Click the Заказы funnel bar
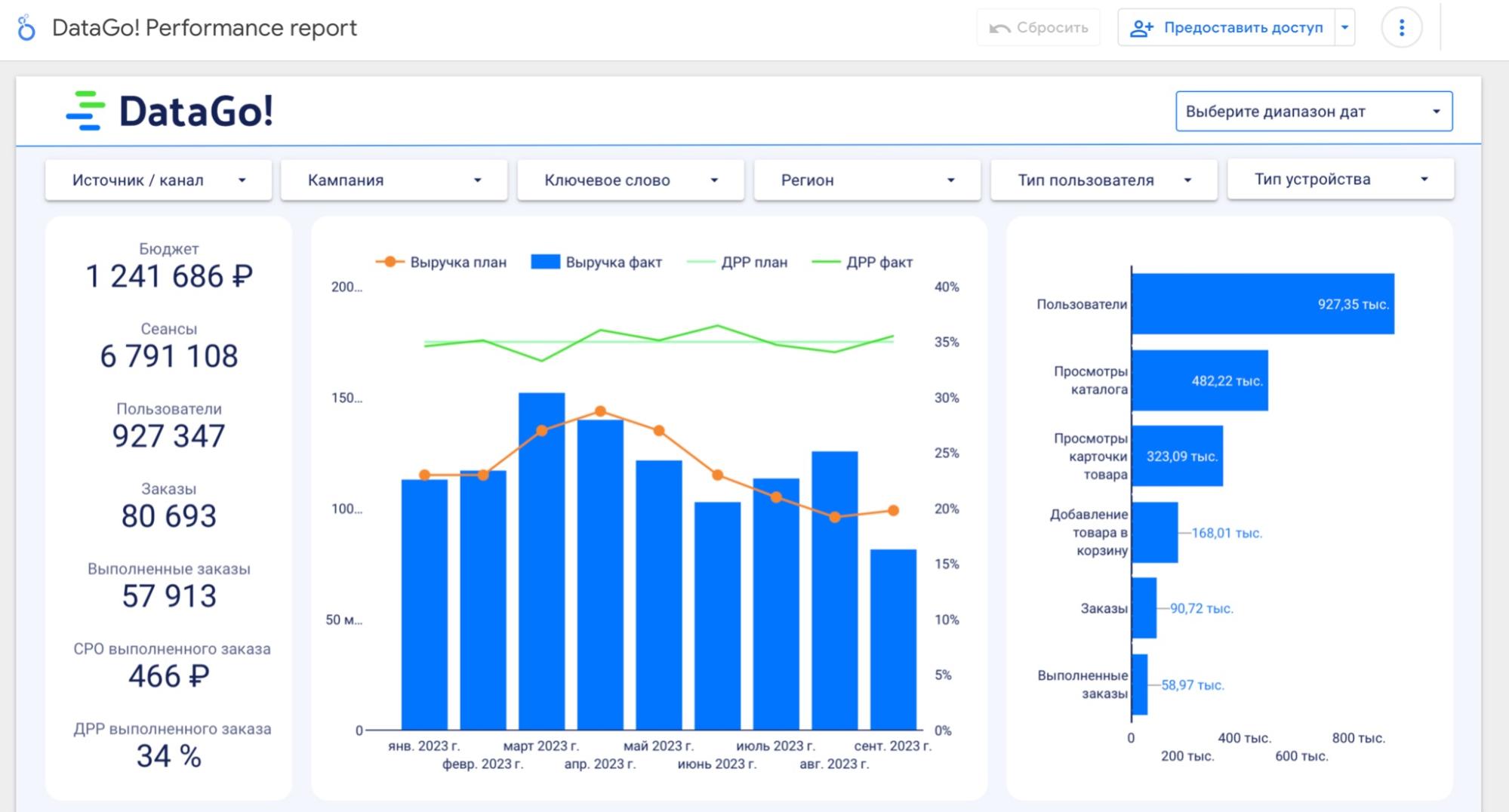 click(x=1144, y=608)
